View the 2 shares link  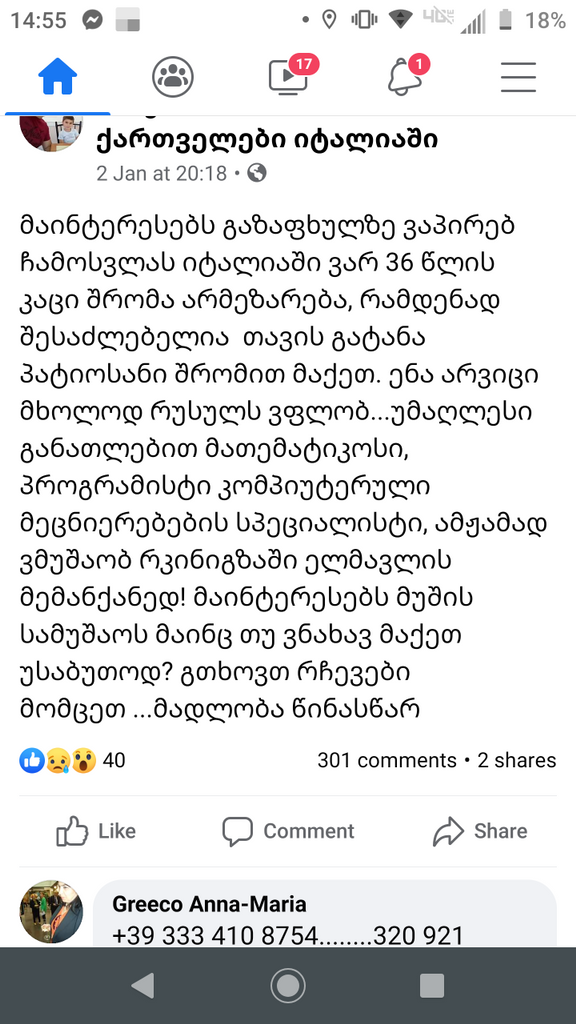pos(517,760)
